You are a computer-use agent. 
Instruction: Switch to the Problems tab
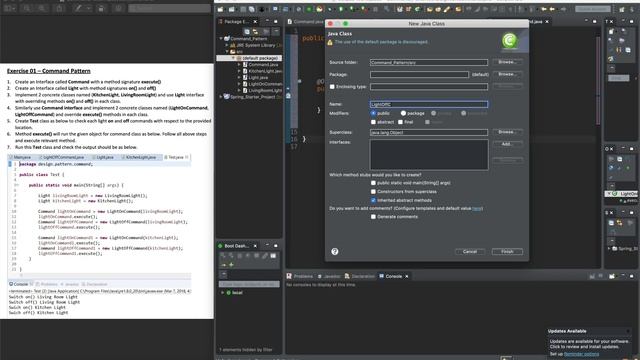(300, 276)
